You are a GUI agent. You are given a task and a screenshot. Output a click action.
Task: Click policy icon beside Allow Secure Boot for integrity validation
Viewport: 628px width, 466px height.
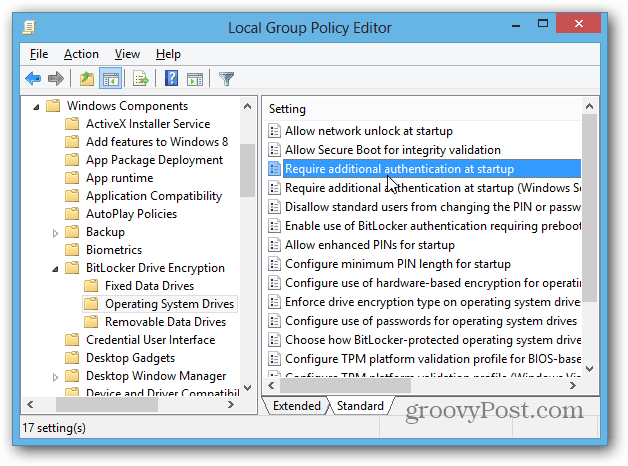pos(274,150)
